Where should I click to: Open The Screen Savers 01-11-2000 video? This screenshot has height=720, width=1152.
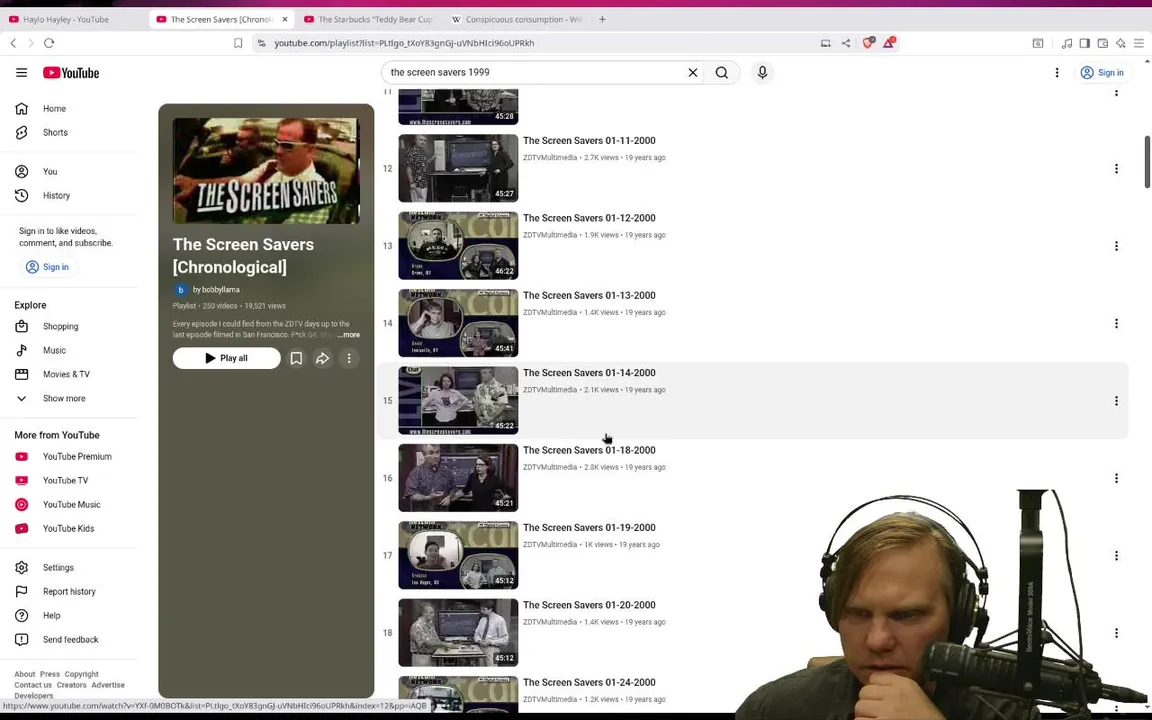[589, 141]
